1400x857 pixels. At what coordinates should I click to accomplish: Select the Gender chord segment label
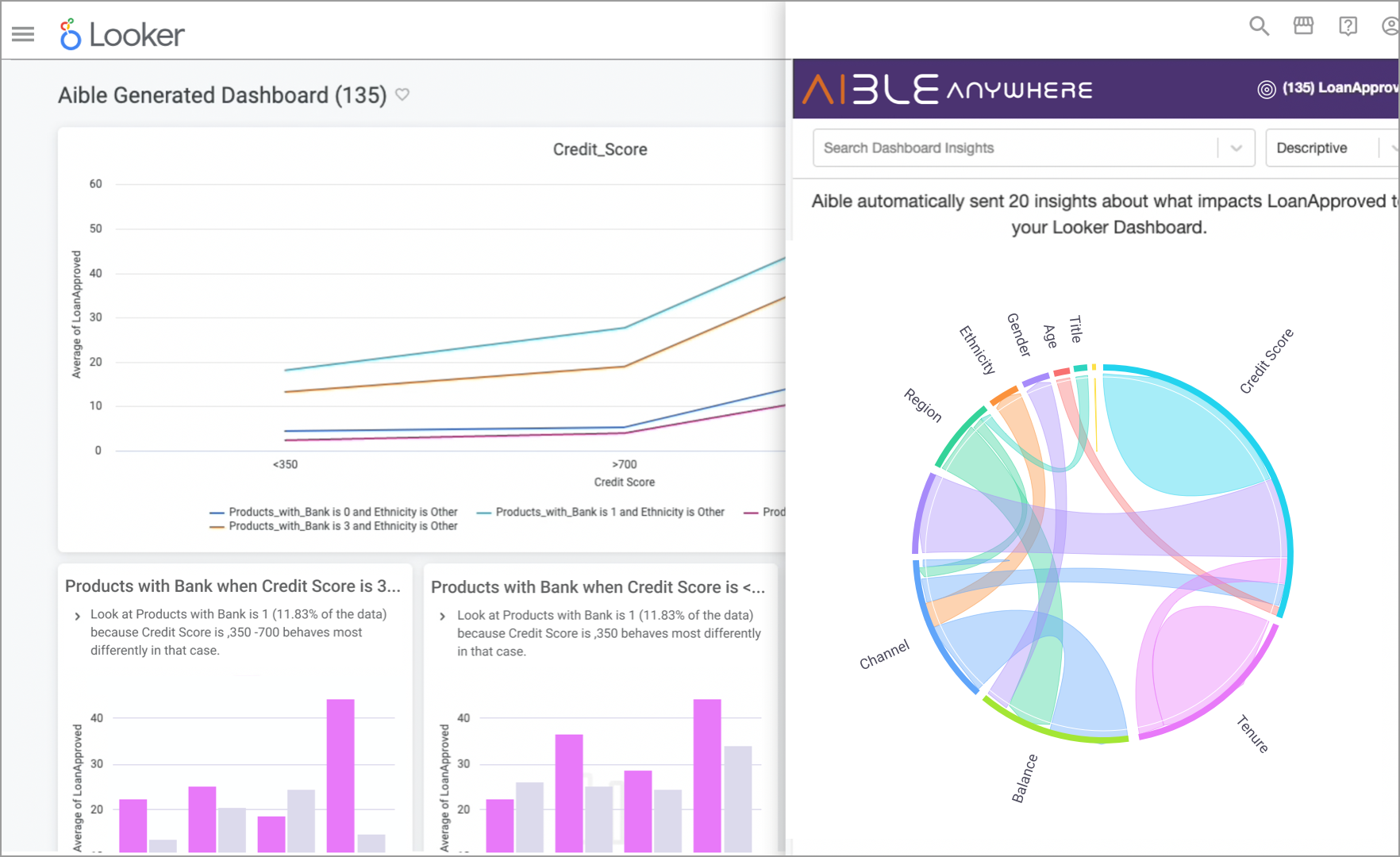pyautogui.click(x=1019, y=334)
